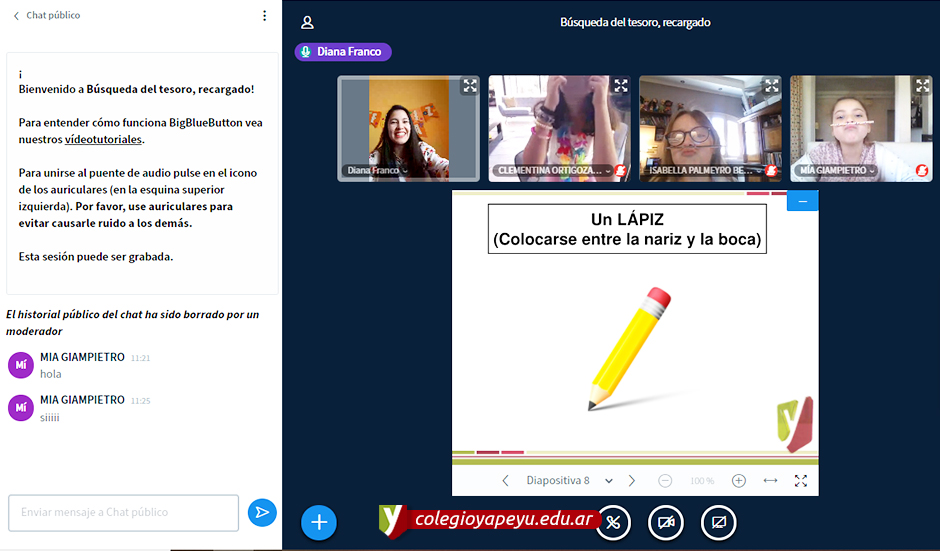
Task: Toggle the webcam sharing button
Action: (666, 522)
